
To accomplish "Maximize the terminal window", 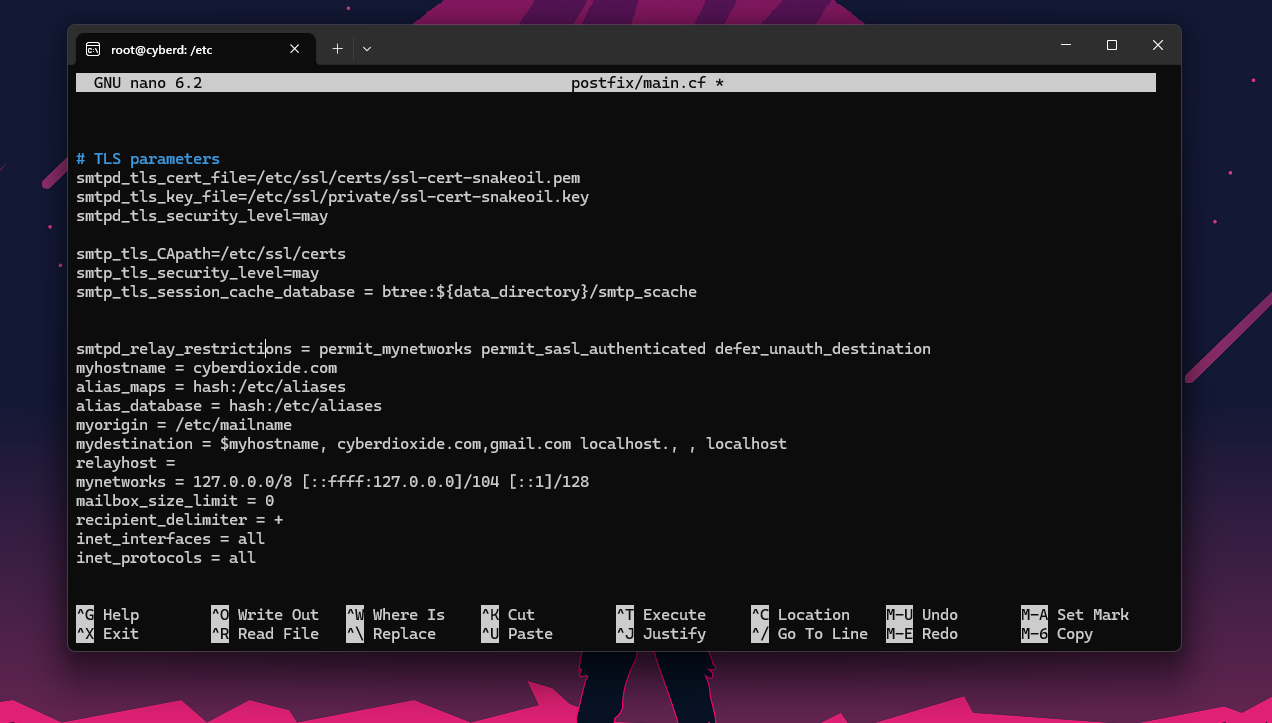I will click(1111, 45).
